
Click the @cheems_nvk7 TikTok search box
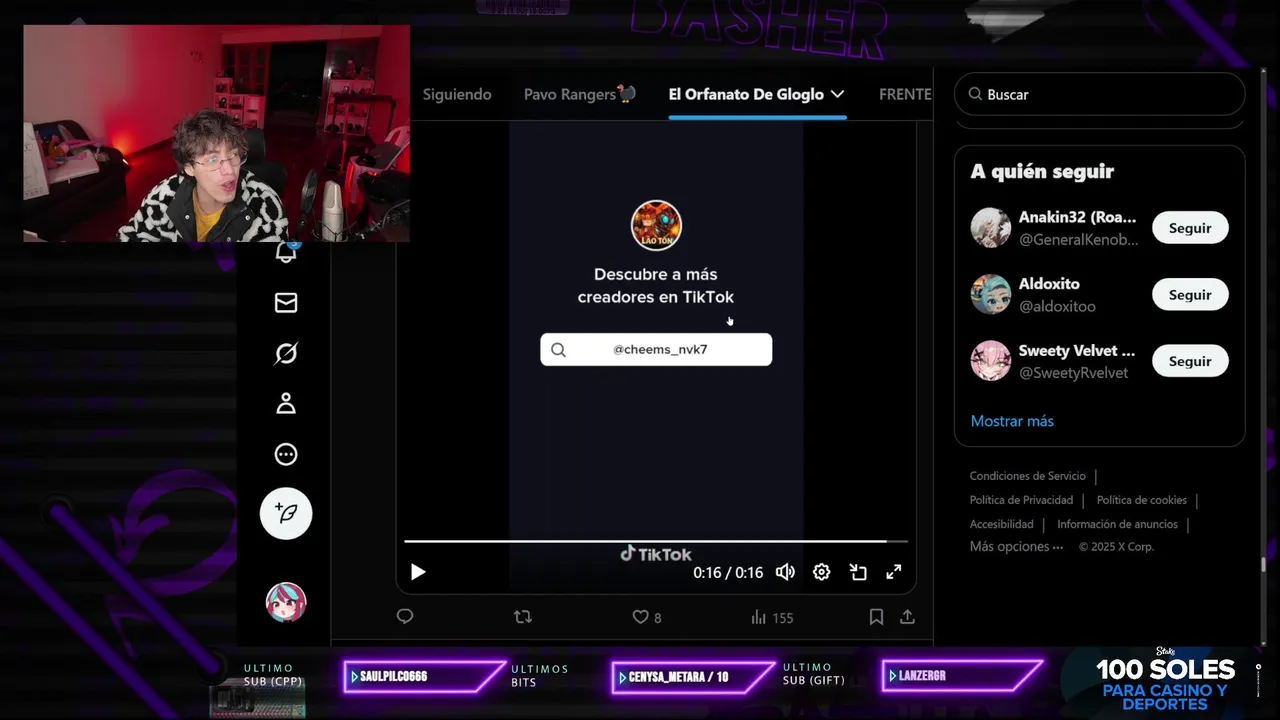[656, 349]
